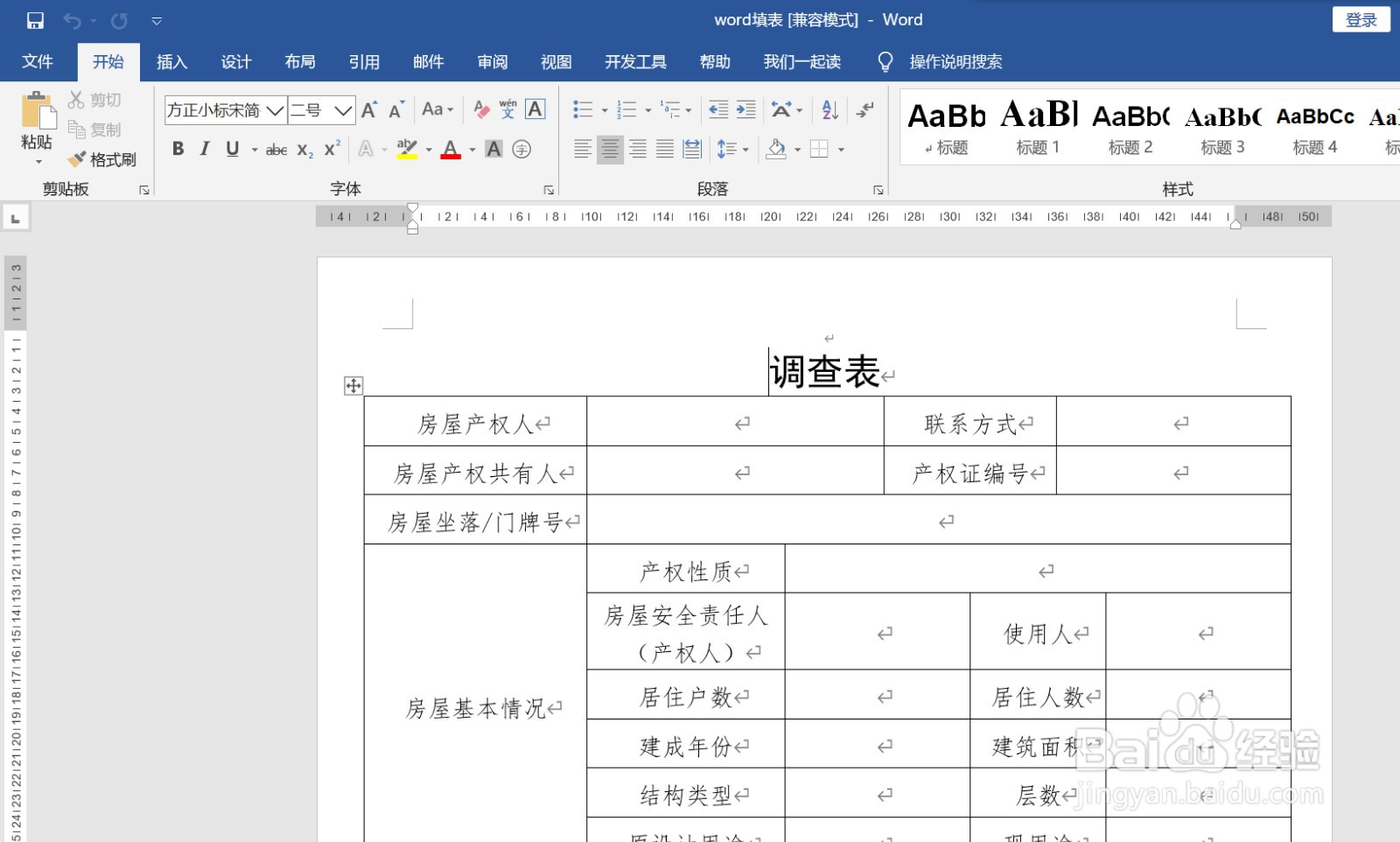Click the Save icon in the title bar
The image size is (1400, 842).
[35, 20]
